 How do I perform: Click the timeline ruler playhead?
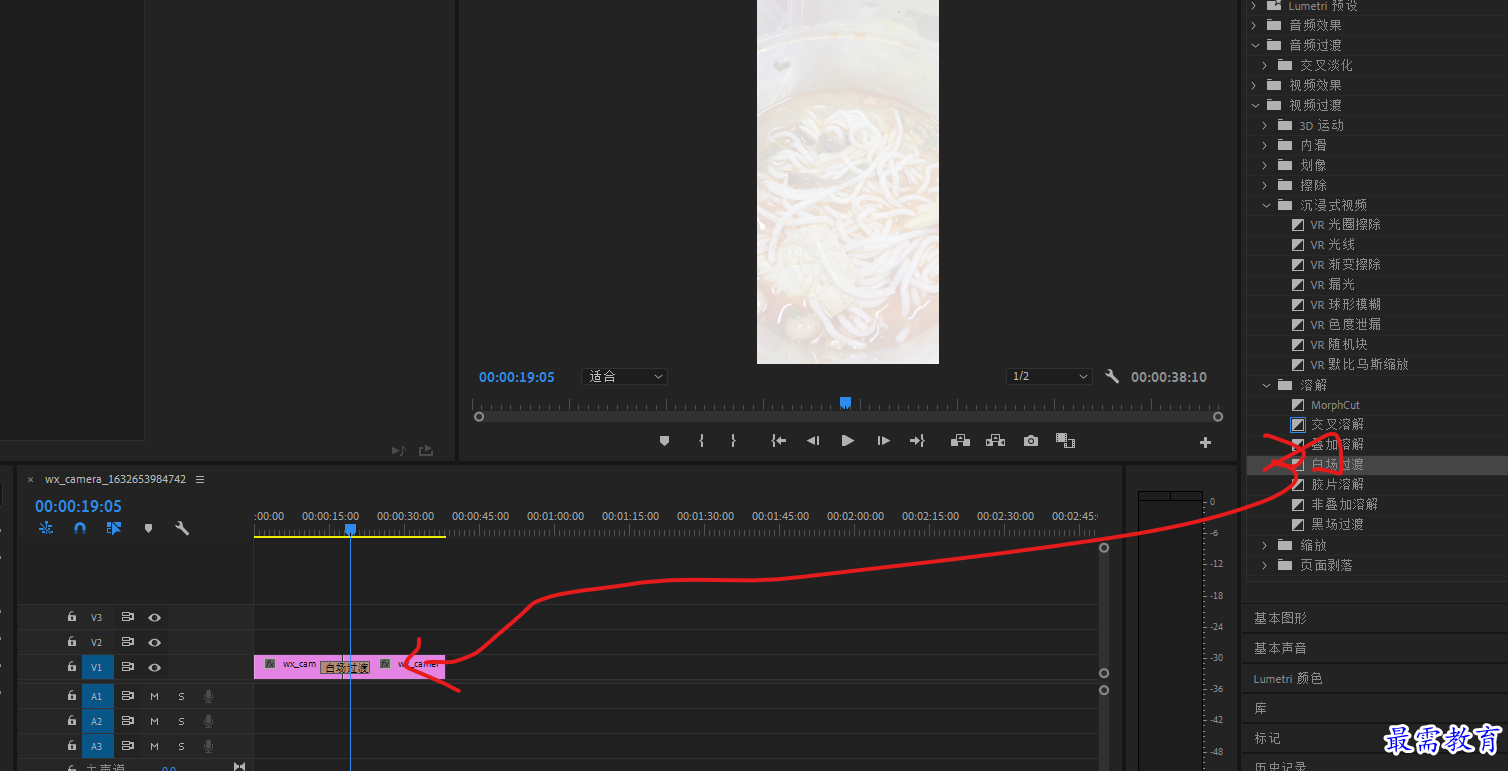tap(350, 529)
